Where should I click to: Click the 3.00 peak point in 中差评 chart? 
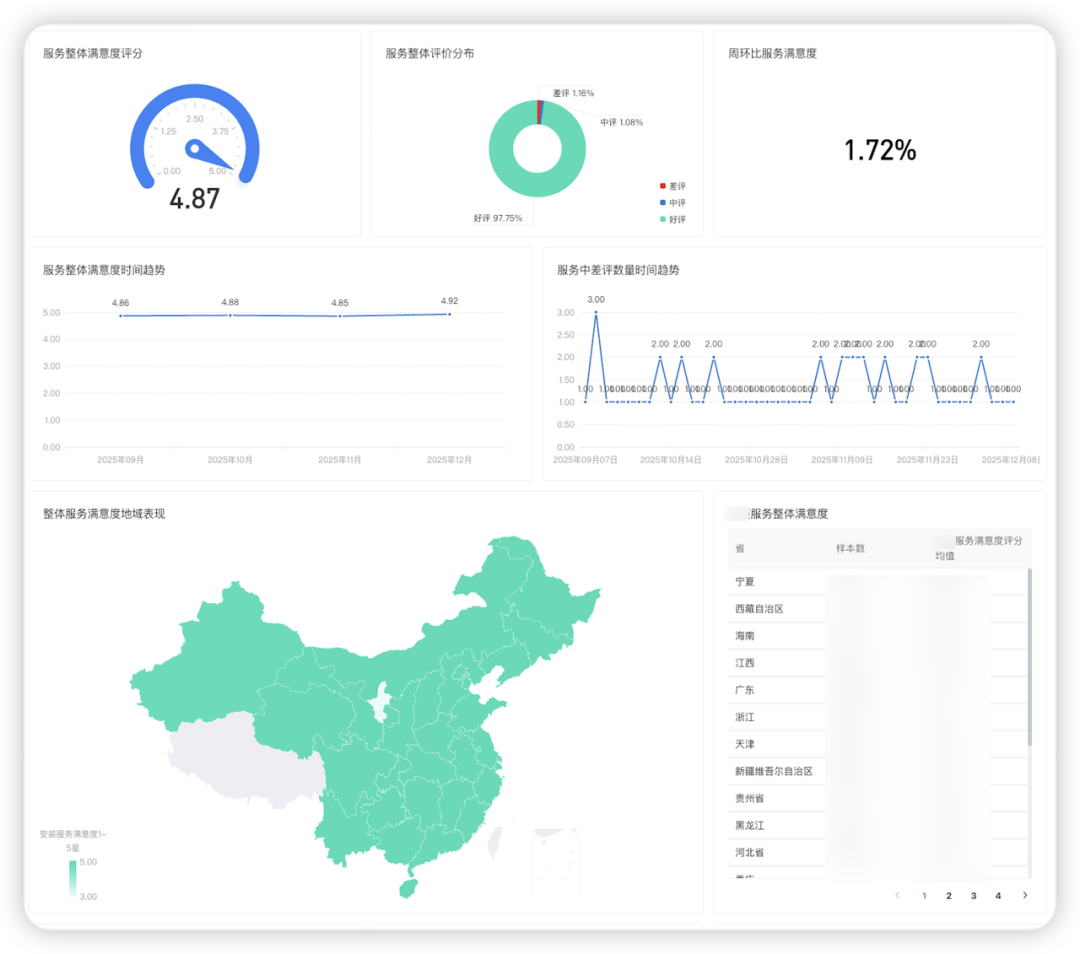[596, 312]
